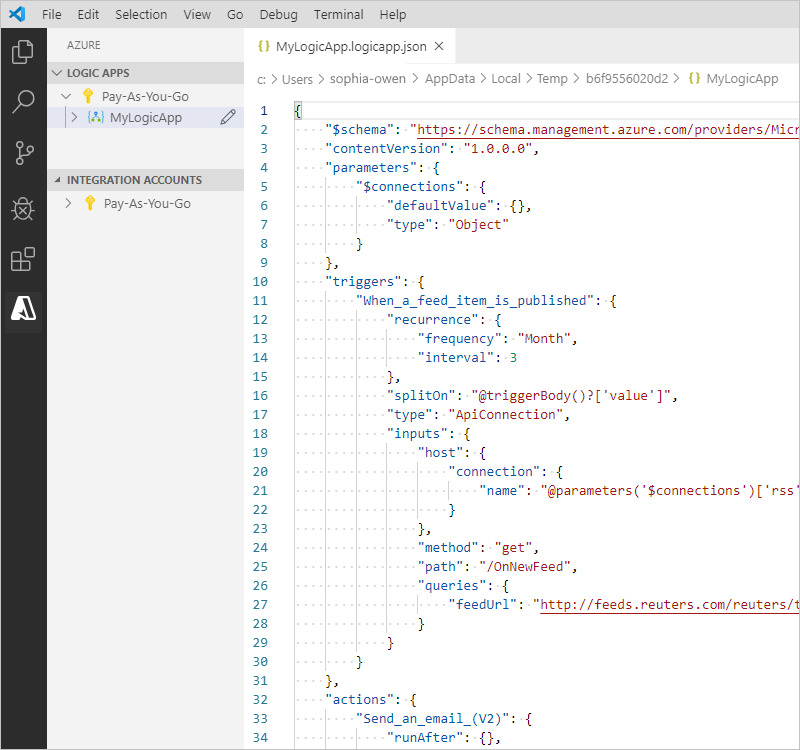This screenshot has width=800, height=750.
Task: Open the Debug menu
Action: pos(278,14)
